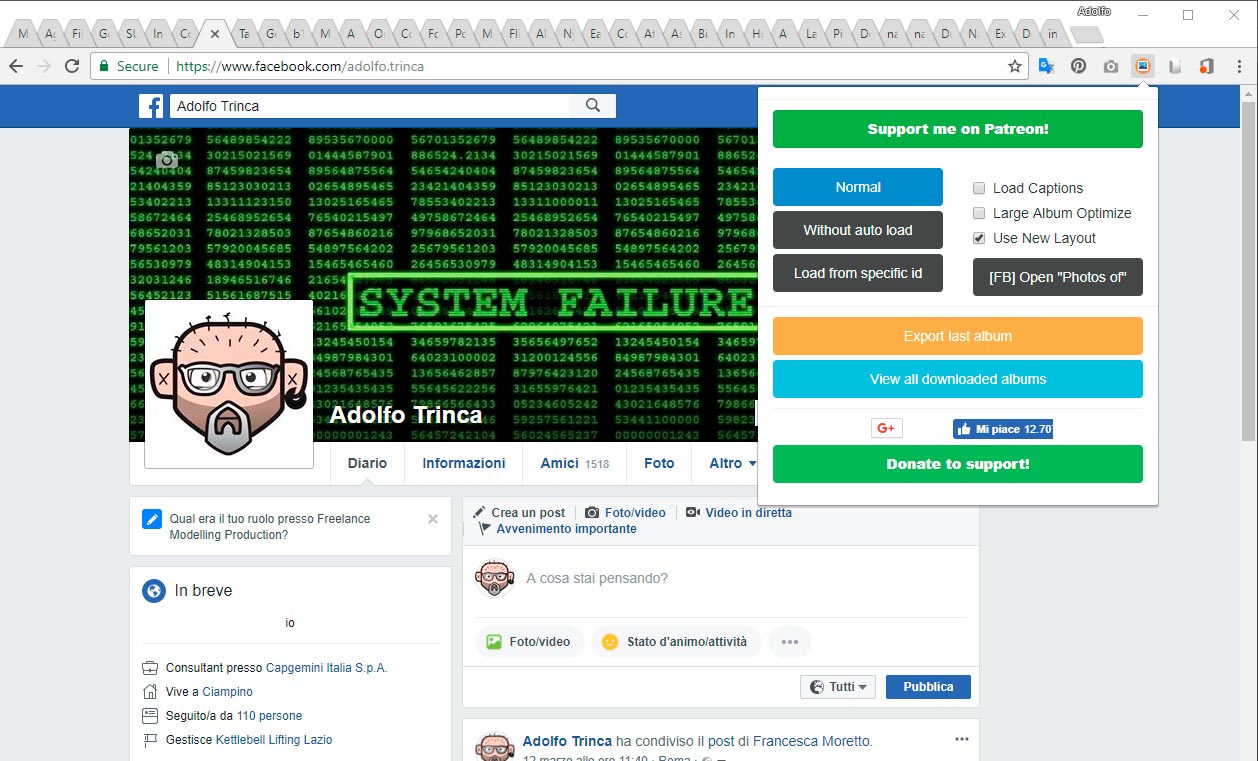Open more composer options (three dots)
The width and height of the screenshot is (1258, 761).
pos(790,642)
